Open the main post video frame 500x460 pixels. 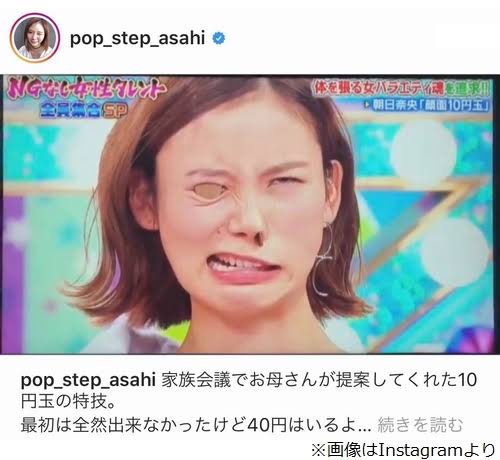(x=248, y=214)
